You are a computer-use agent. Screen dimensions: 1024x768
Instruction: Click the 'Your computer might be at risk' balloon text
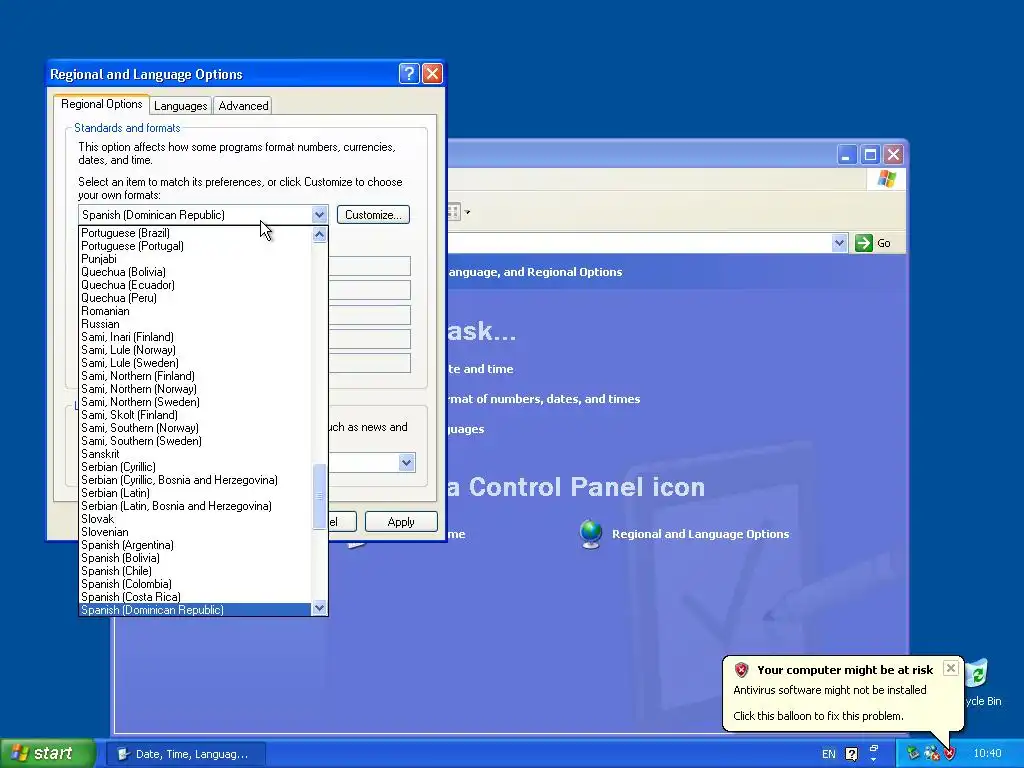click(845, 670)
